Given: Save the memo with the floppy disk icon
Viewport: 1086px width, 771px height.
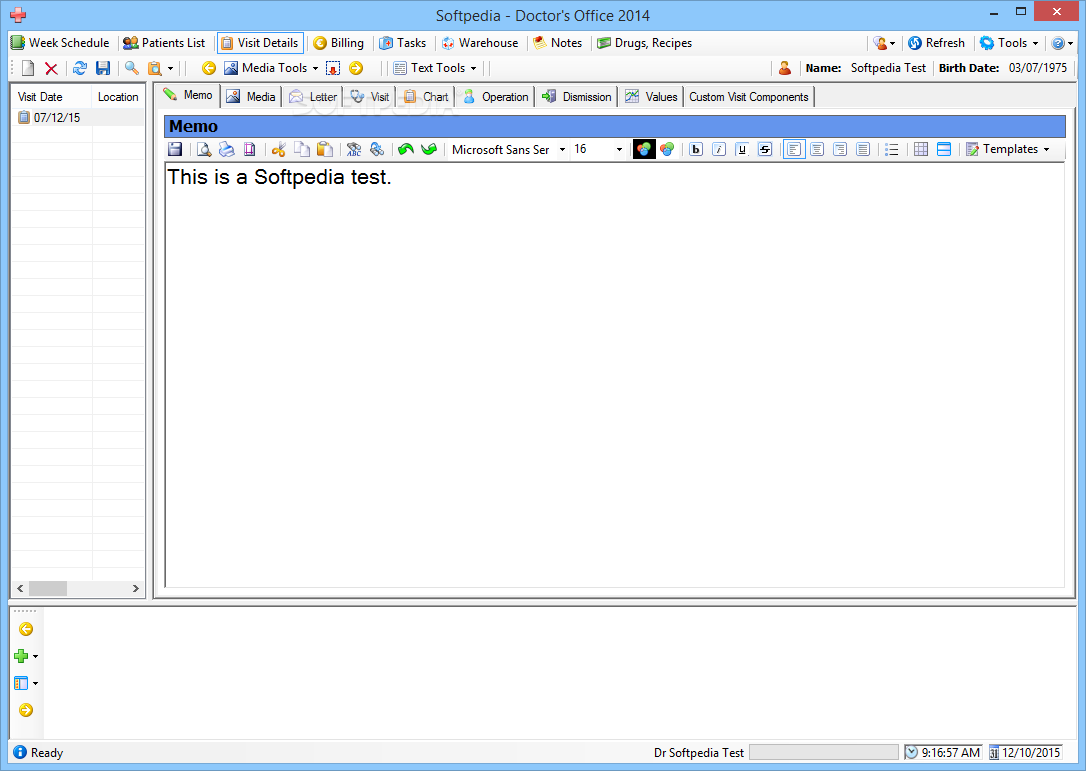Looking at the screenshot, I should click(175, 149).
